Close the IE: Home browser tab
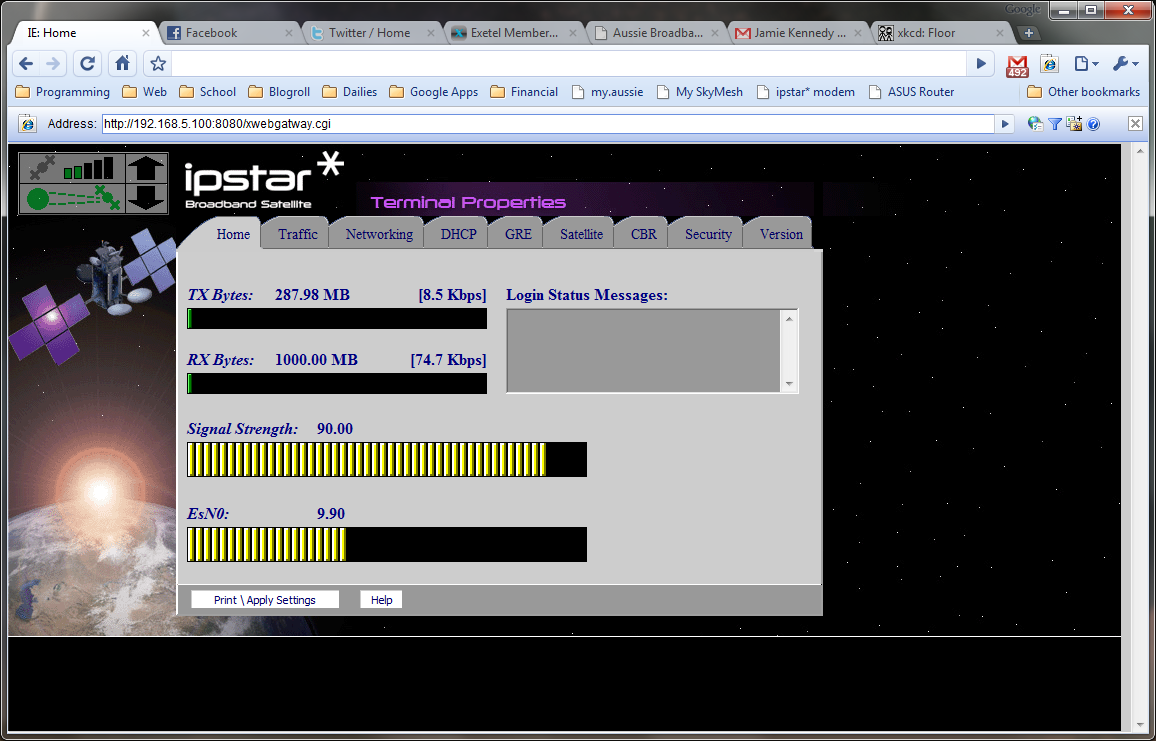Screen dimensions: 1156x741 146,33
